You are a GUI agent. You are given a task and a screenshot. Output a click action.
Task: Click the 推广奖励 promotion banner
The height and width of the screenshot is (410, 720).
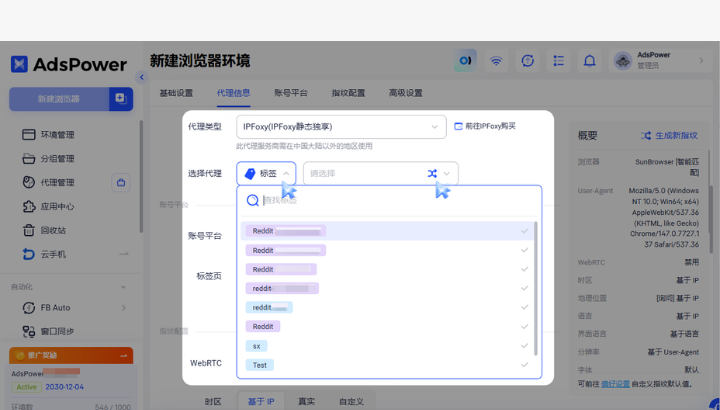pos(71,355)
